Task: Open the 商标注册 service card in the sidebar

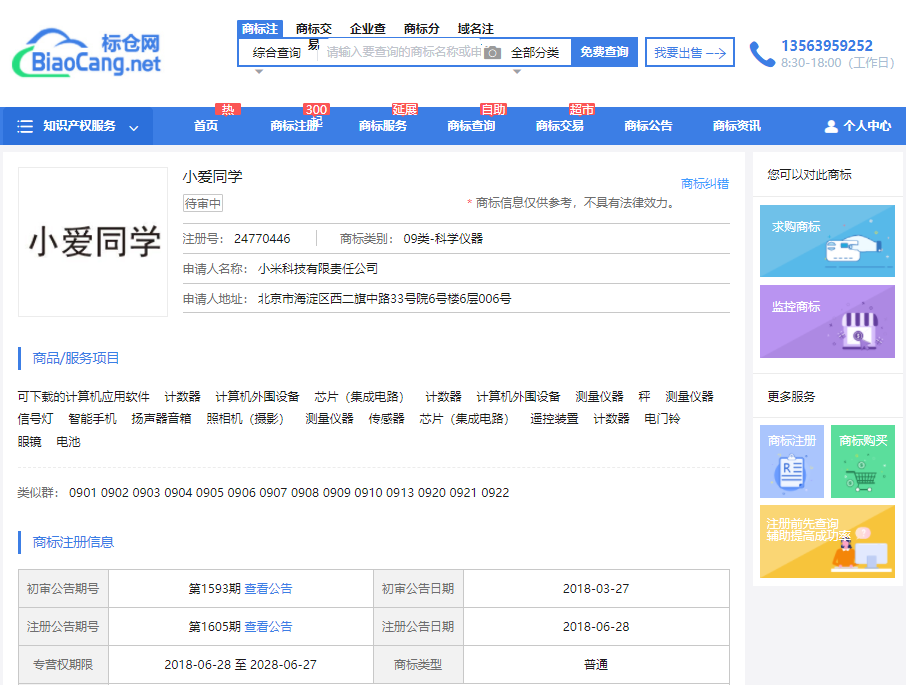Action: pyautogui.click(x=792, y=461)
